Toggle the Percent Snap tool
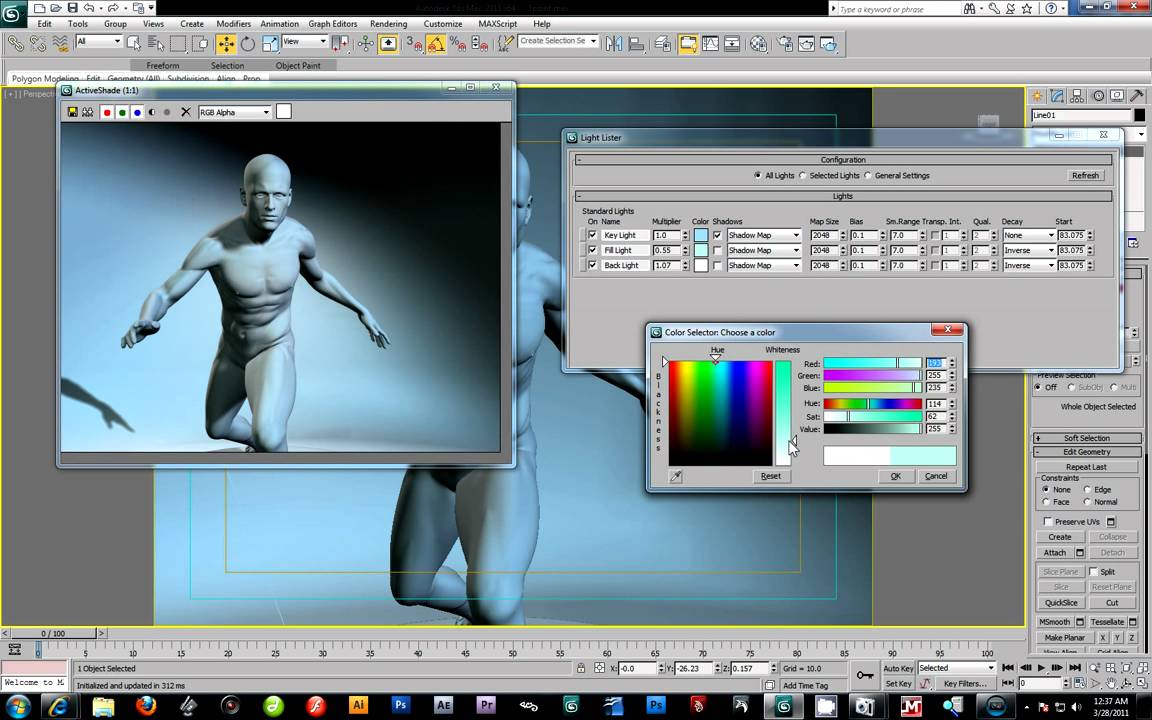 (458, 44)
